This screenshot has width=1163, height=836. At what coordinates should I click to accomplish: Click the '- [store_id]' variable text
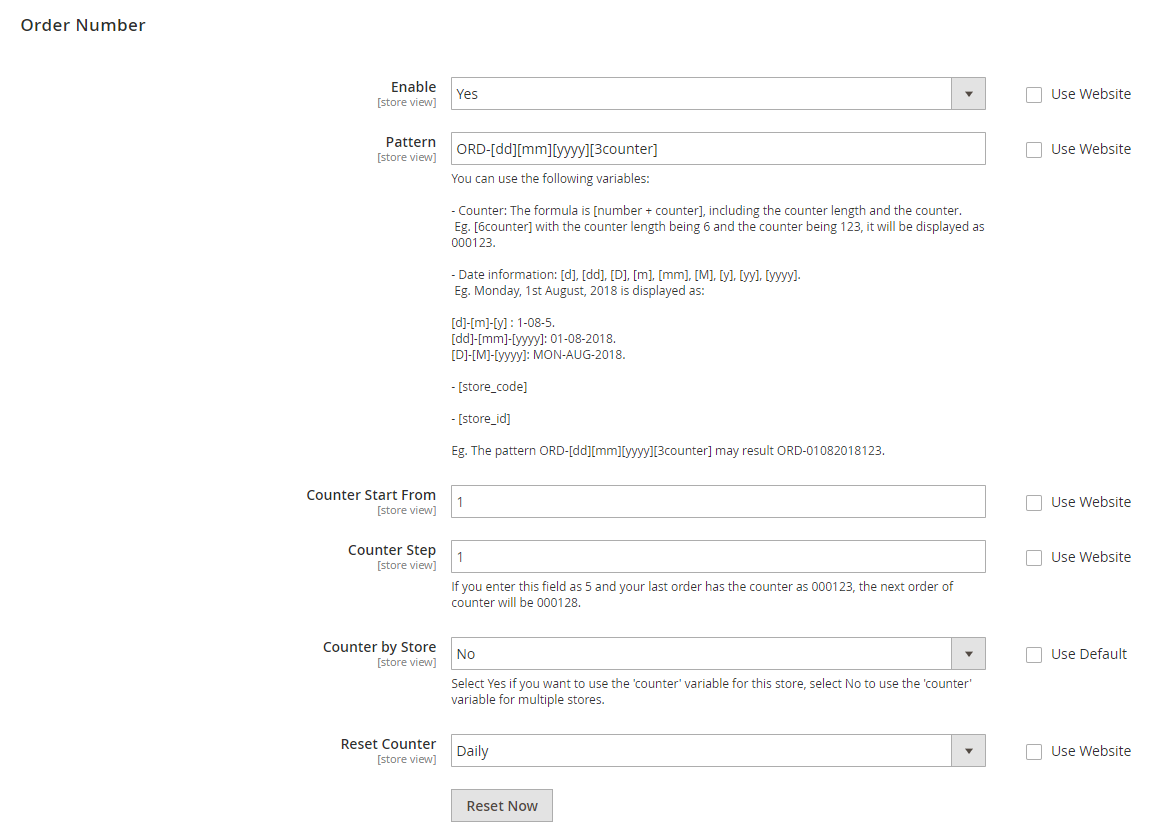(x=481, y=419)
